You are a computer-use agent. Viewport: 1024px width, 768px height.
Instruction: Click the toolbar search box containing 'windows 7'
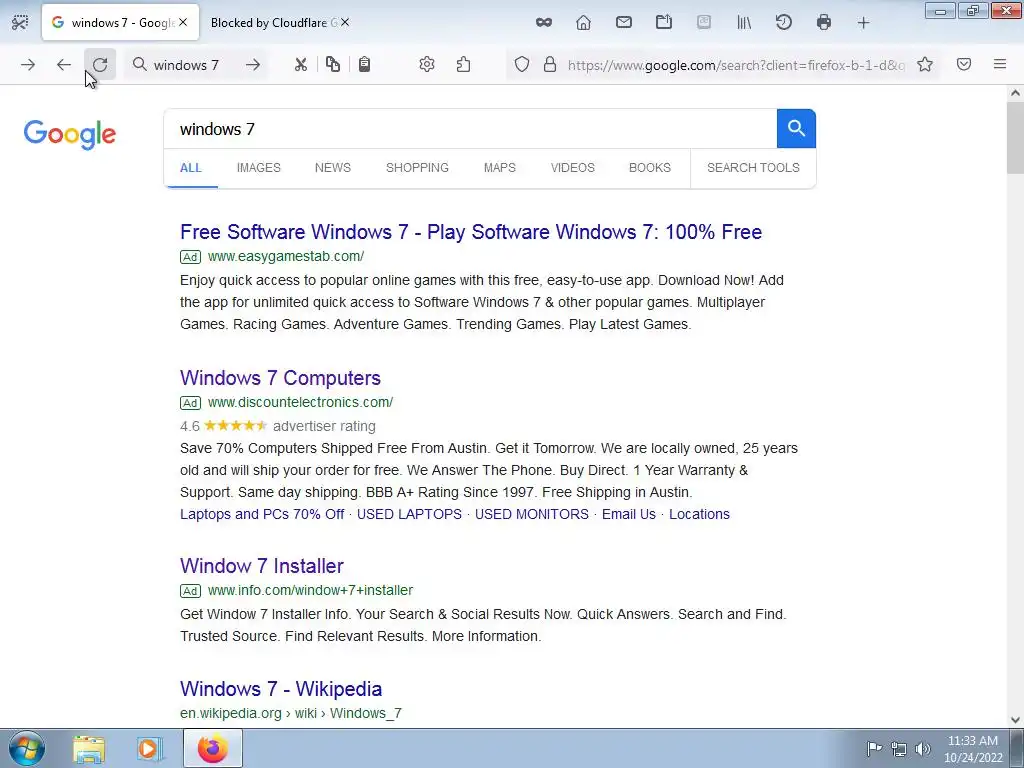tap(197, 65)
